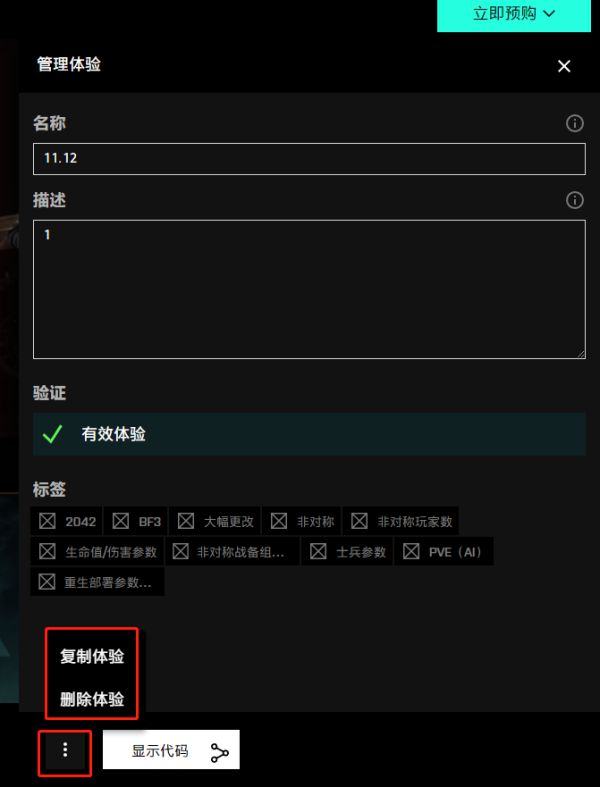This screenshot has width=600, height=787.
Task: Click the 名称 input field with 11.12
Action: pyautogui.click(x=309, y=159)
